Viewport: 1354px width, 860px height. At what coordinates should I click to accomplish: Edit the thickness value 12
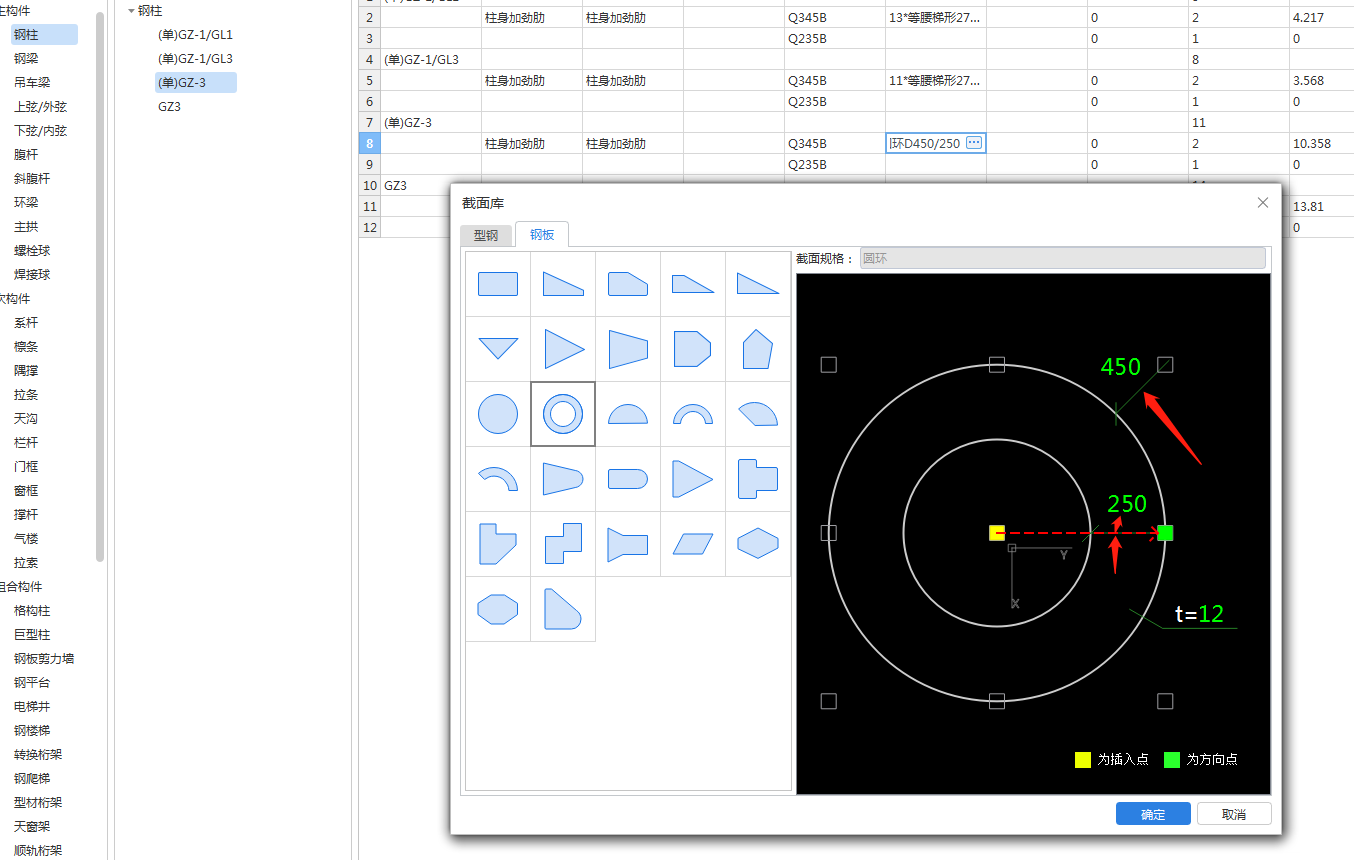[1211, 614]
